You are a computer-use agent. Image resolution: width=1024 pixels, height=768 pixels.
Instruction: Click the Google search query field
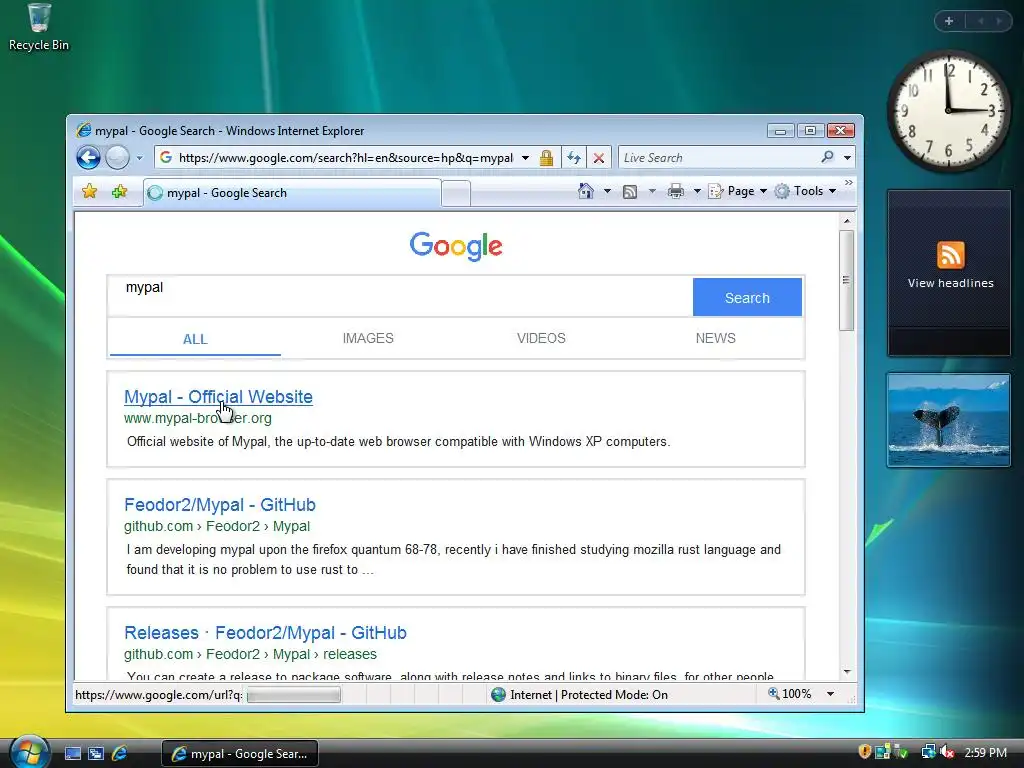(x=400, y=296)
